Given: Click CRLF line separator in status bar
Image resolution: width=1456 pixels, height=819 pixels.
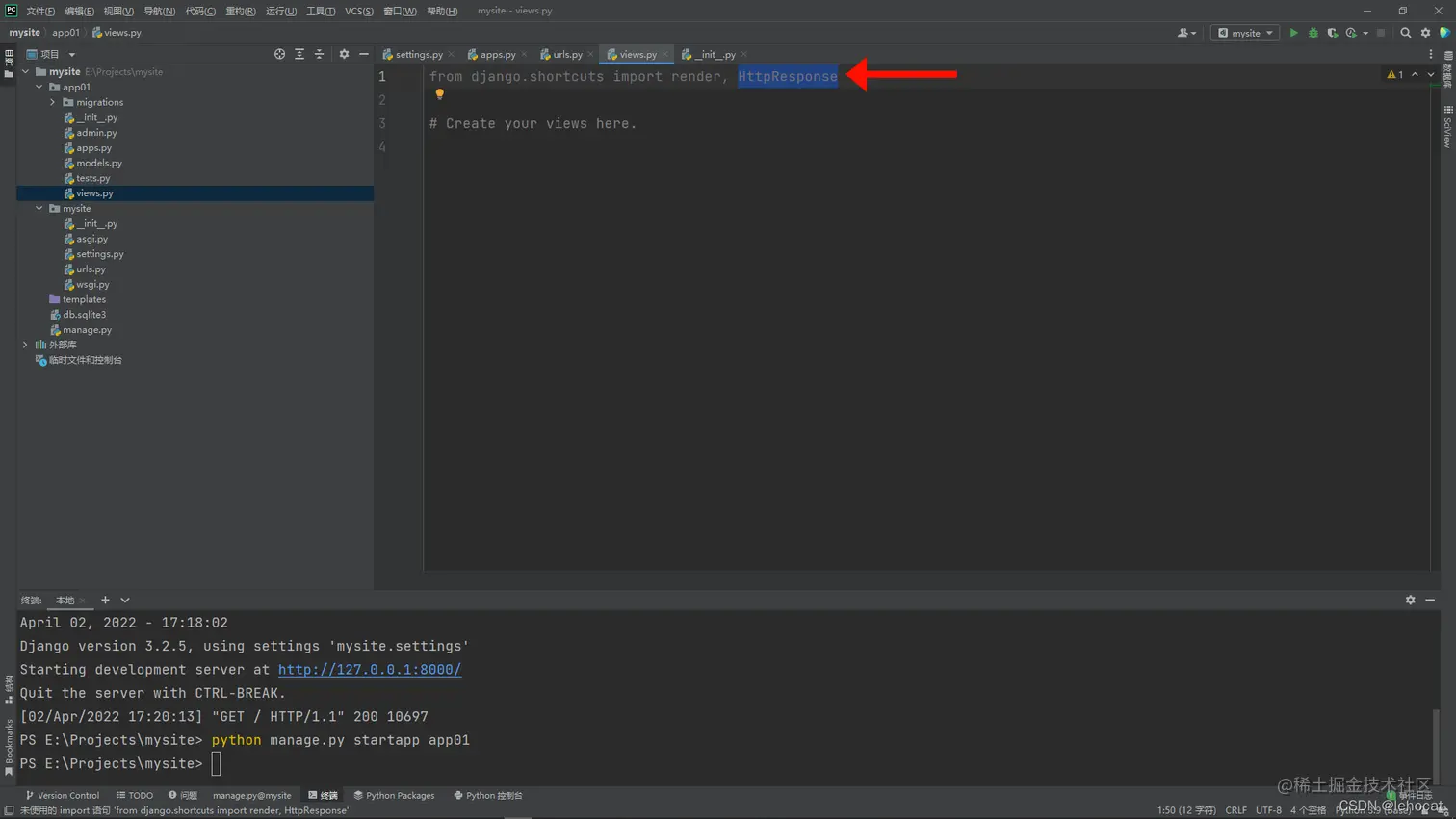Looking at the screenshot, I should [x=1236, y=810].
